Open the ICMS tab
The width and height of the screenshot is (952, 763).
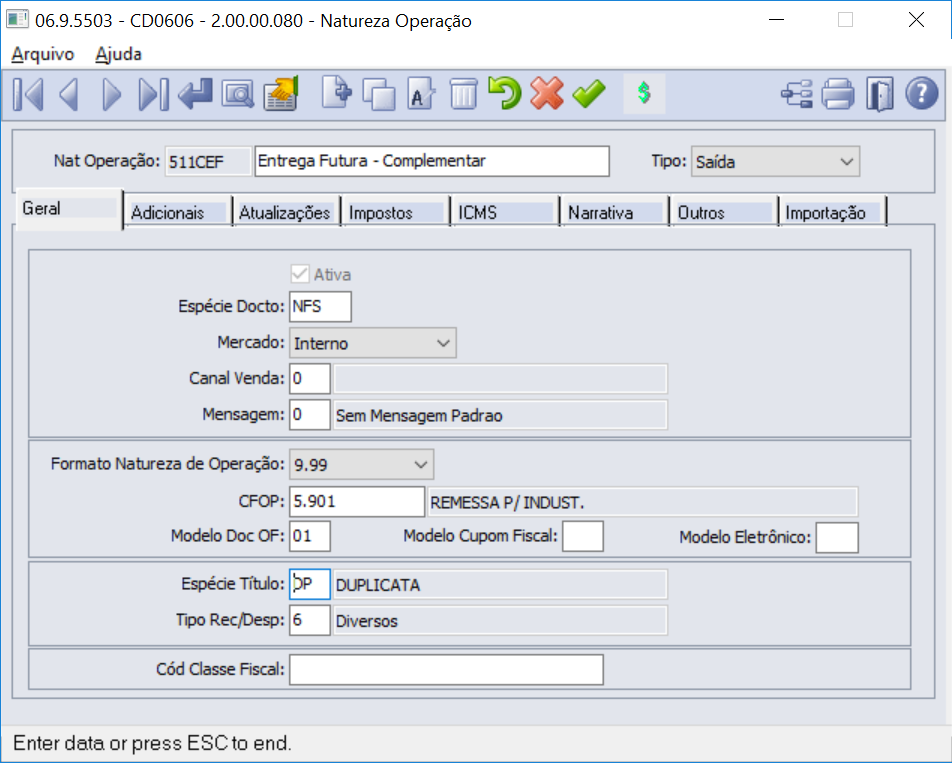point(505,212)
